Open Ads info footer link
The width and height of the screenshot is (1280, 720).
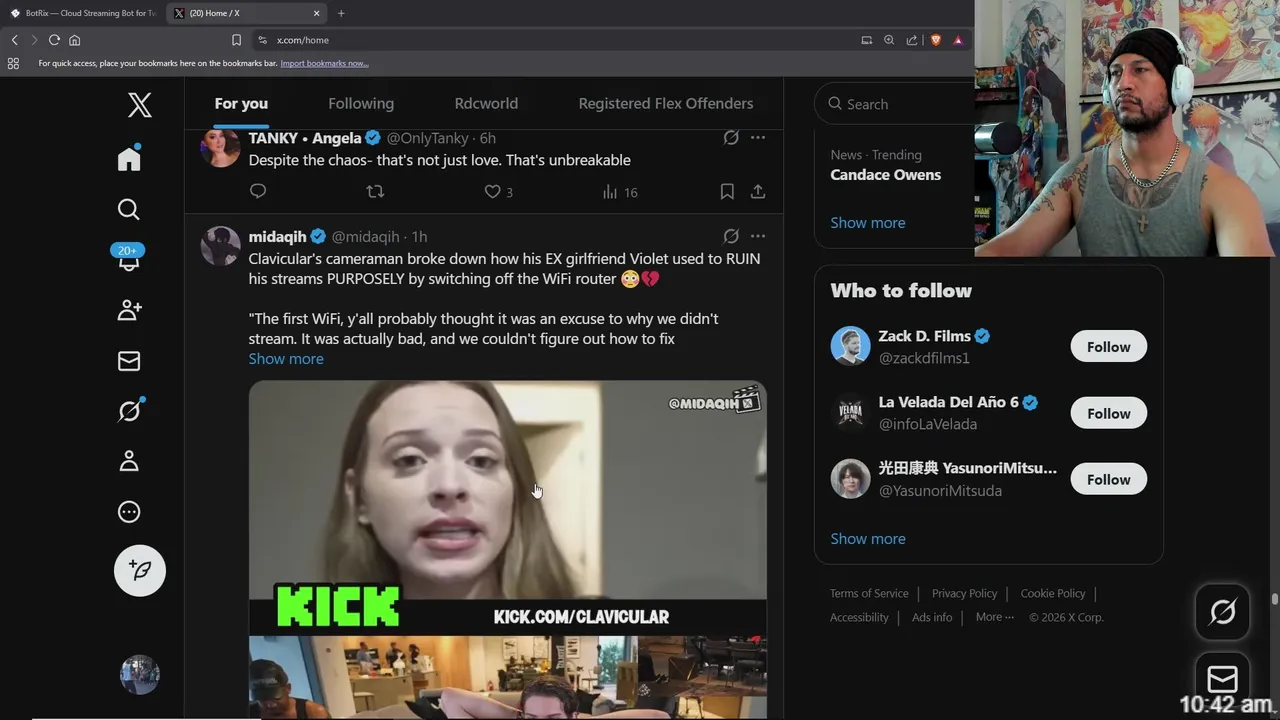[x=932, y=617]
